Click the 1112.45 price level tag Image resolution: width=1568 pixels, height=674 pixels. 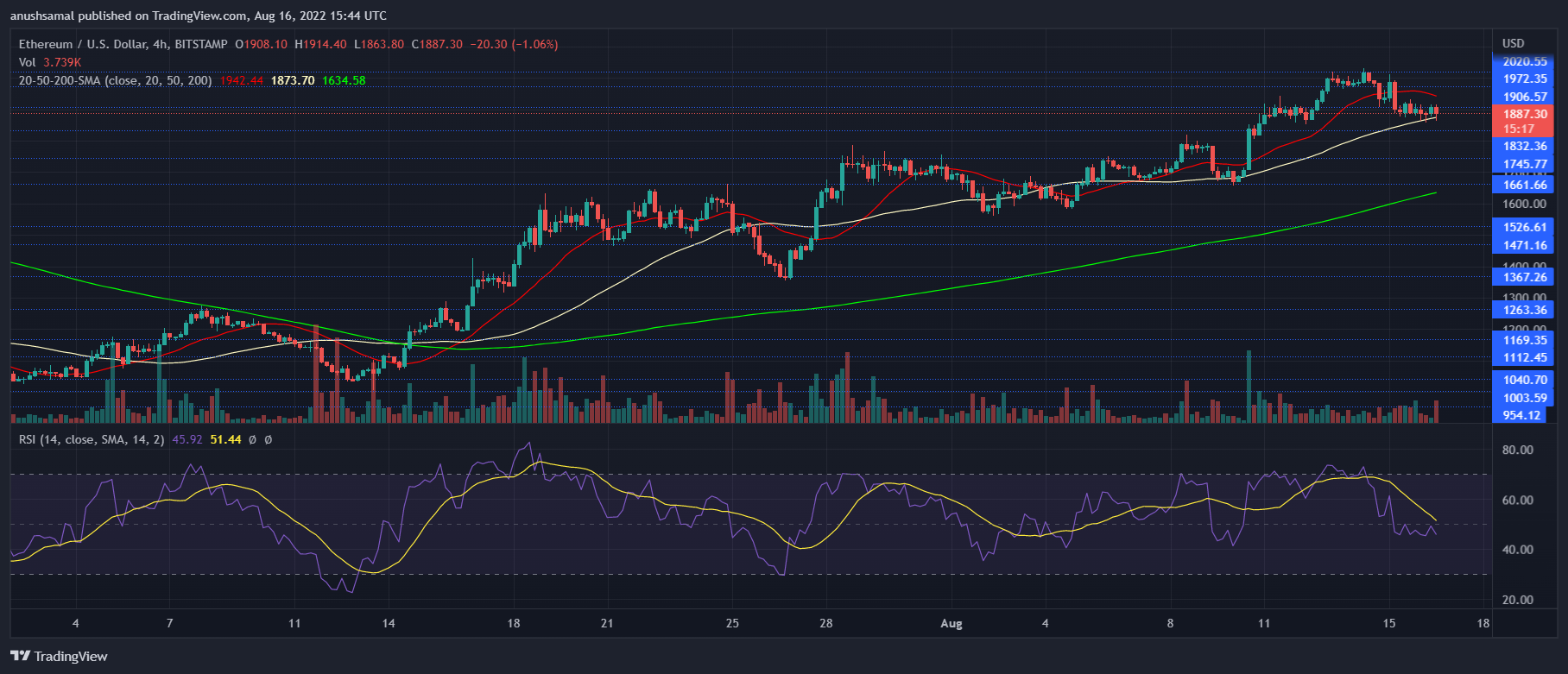[1524, 357]
